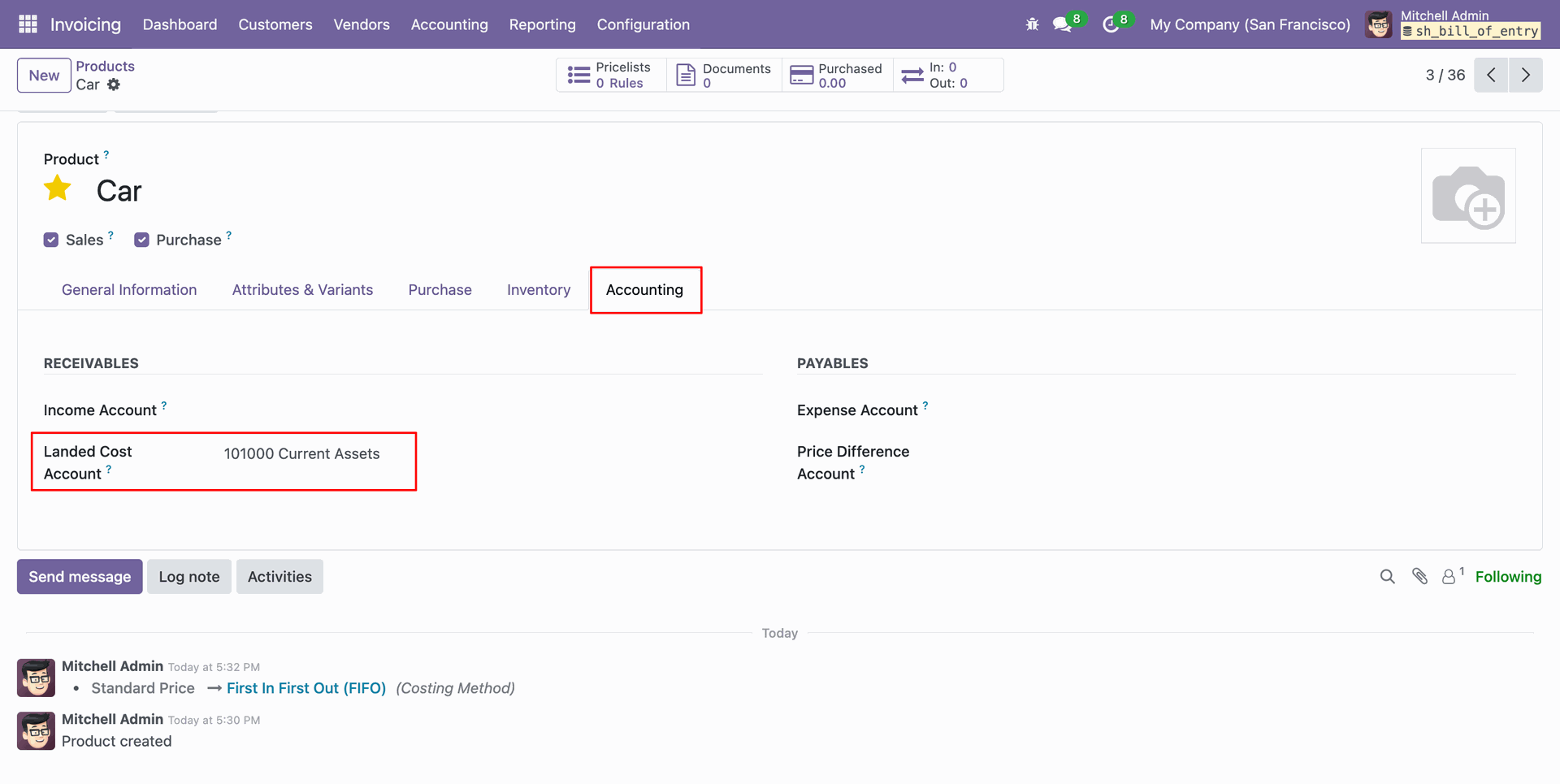The image size is (1560, 784).
Task: Click the 'First In First Out (FIFO)' text
Action: pyautogui.click(x=306, y=688)
